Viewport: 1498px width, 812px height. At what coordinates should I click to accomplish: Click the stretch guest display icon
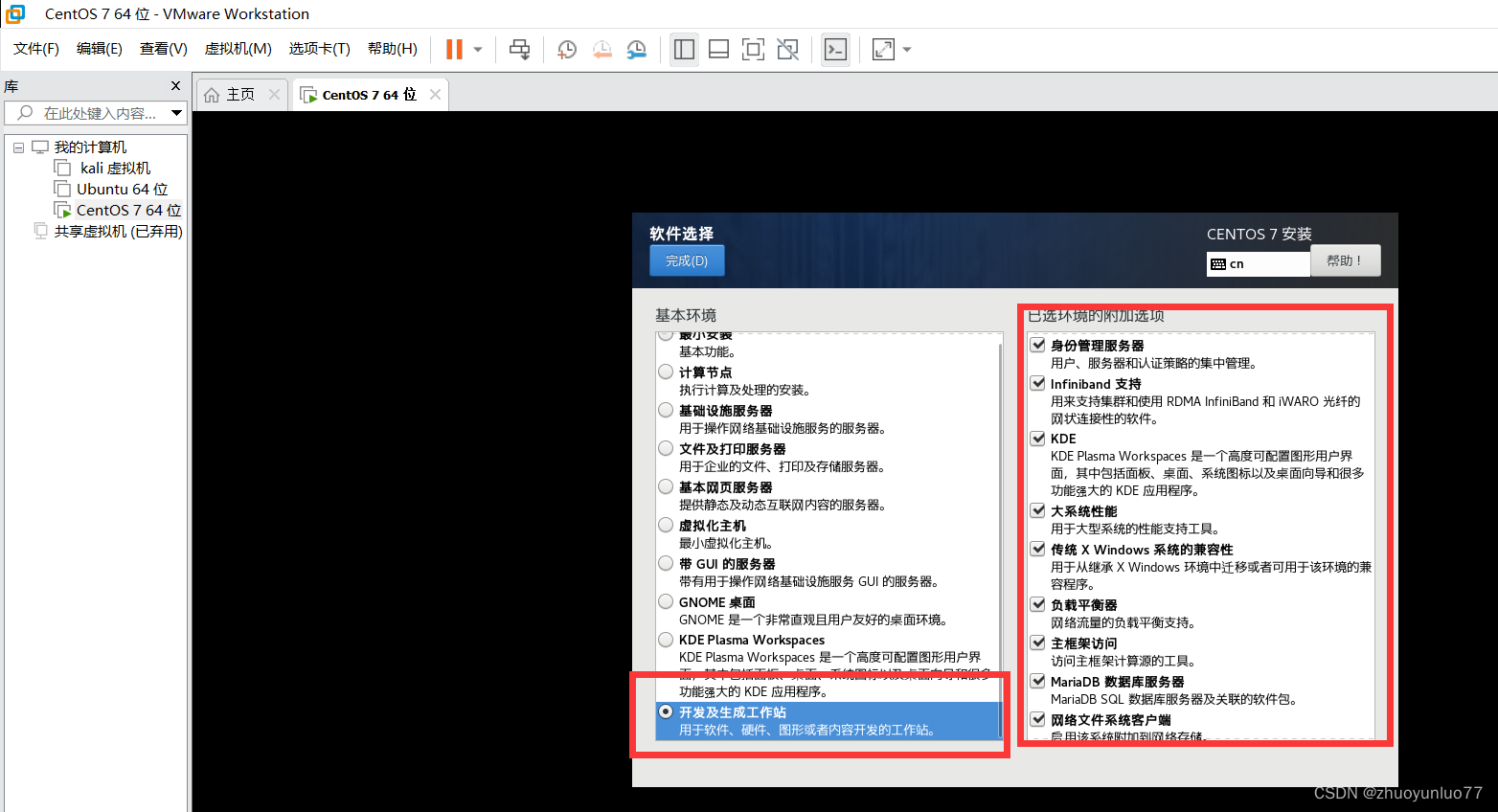coord(883,49)
